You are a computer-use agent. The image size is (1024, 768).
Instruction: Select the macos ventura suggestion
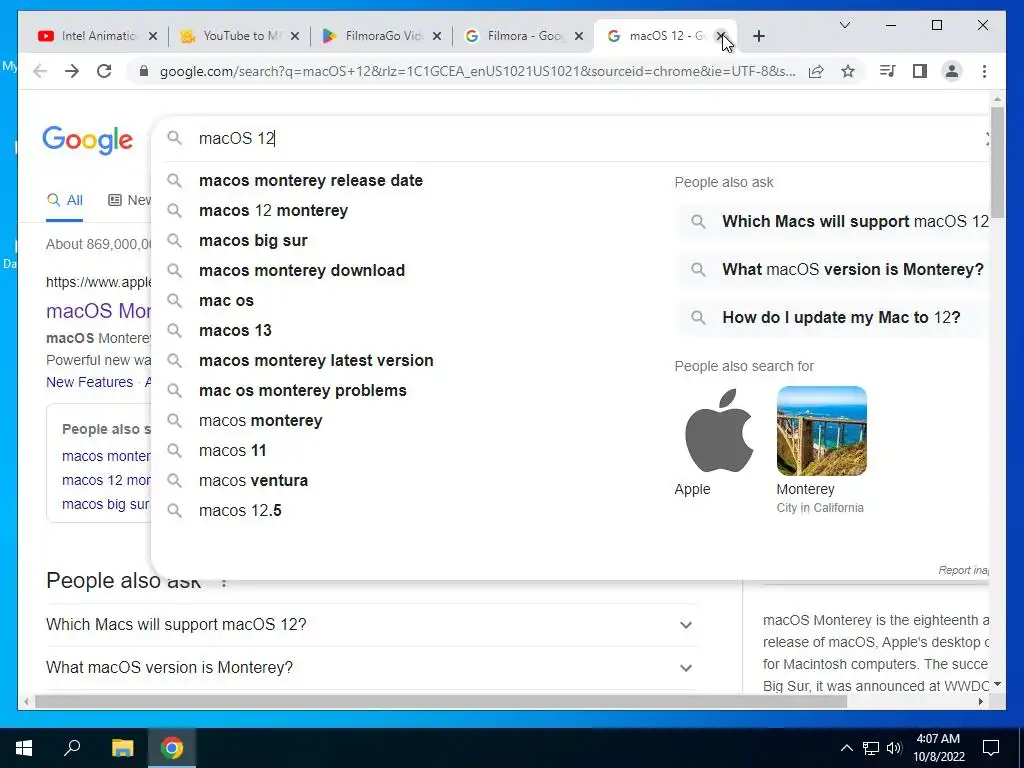click(253, 481)
